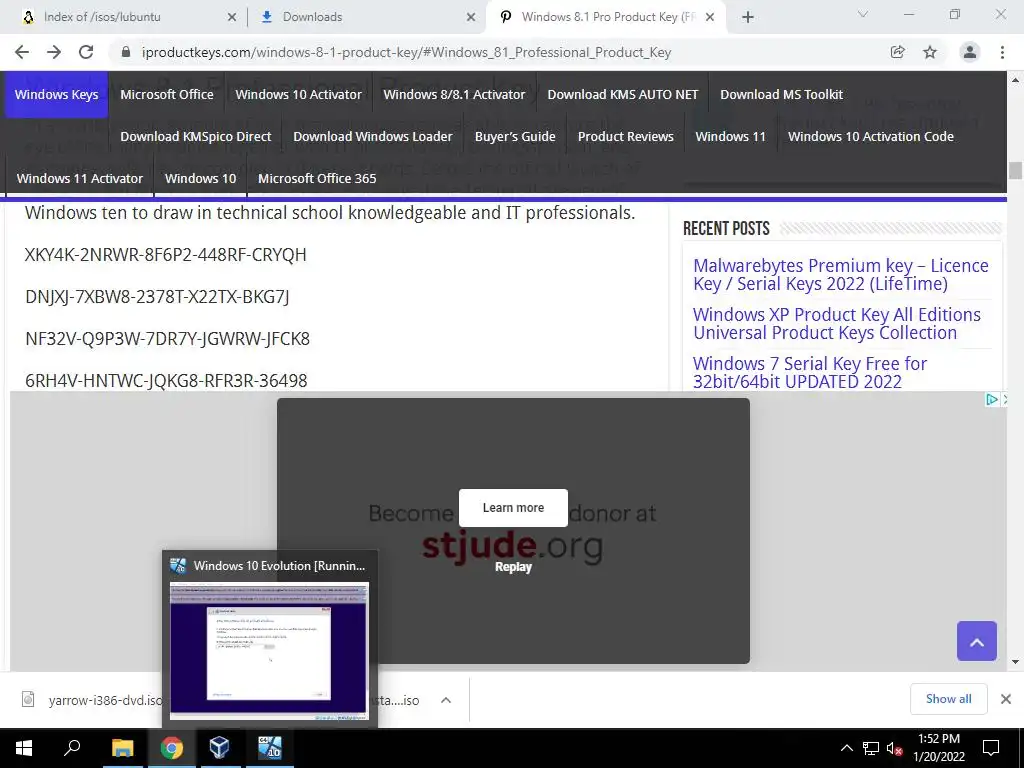Open Download KMS AUTO NET menu item
Image resolution: width=1024 pixels, height=768 pixels.
coord(622,95)
